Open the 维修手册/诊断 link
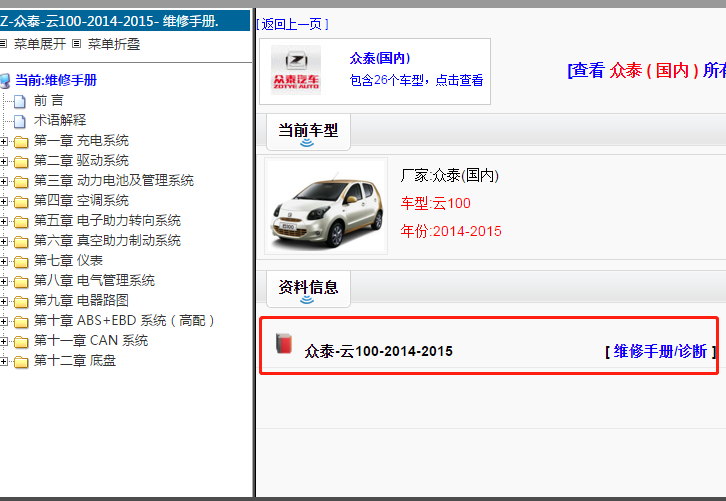This screenshot has width=726, height=501. [x=660, y=351]
